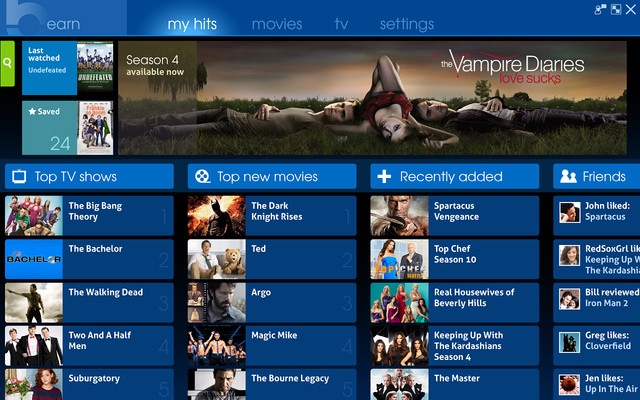Choose Two And A Half Men
The height and width of the screenshot is (400, 640).
pos(89,346)
